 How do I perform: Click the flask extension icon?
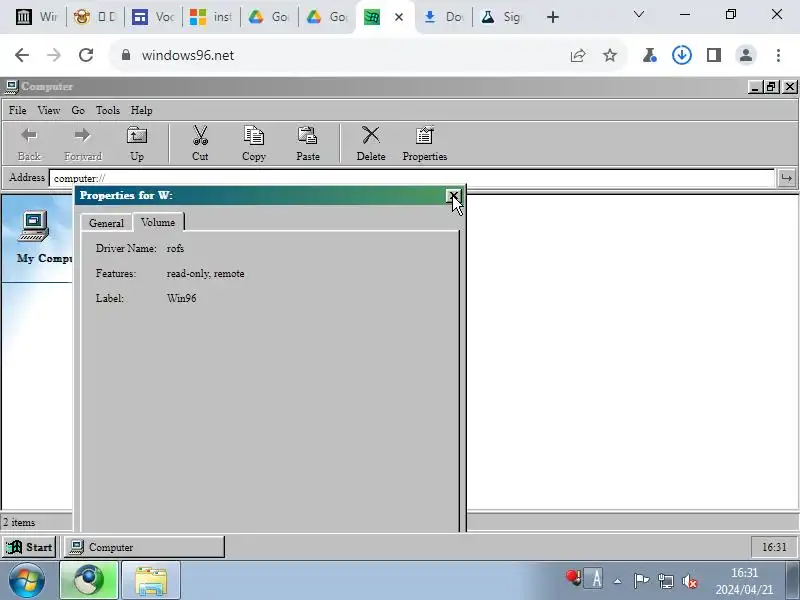tap(649, 55)
